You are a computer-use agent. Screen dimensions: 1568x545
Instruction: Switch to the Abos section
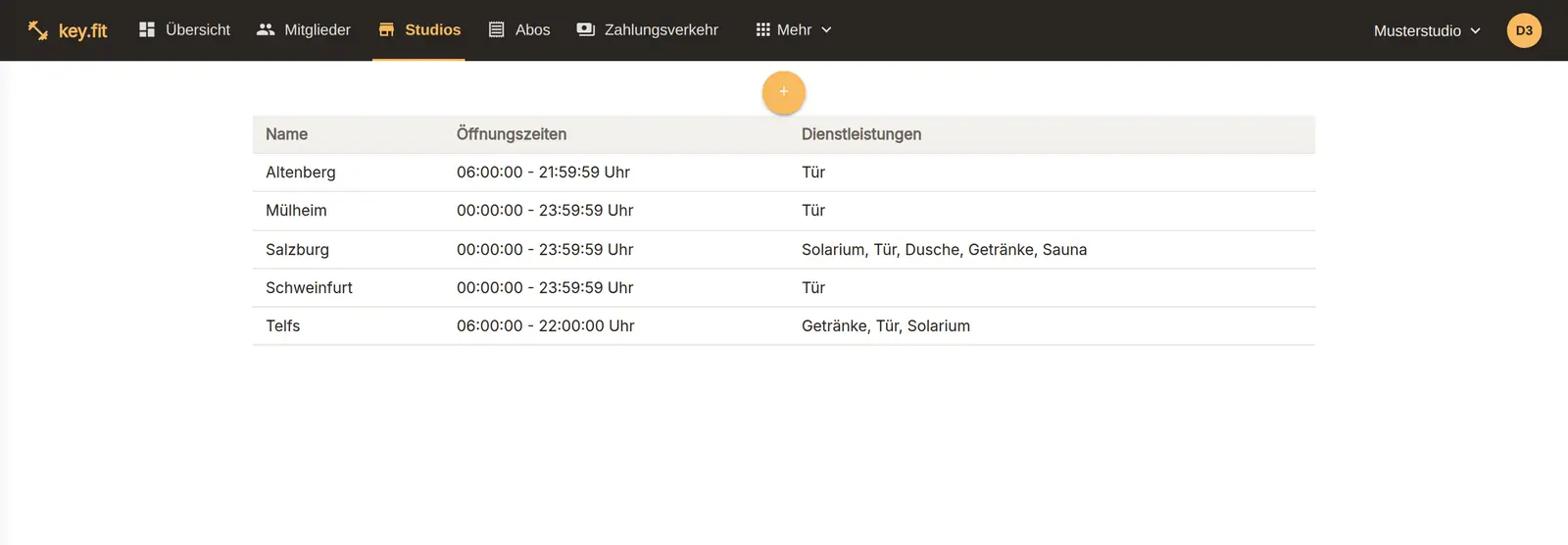click(x=519, y=29)
